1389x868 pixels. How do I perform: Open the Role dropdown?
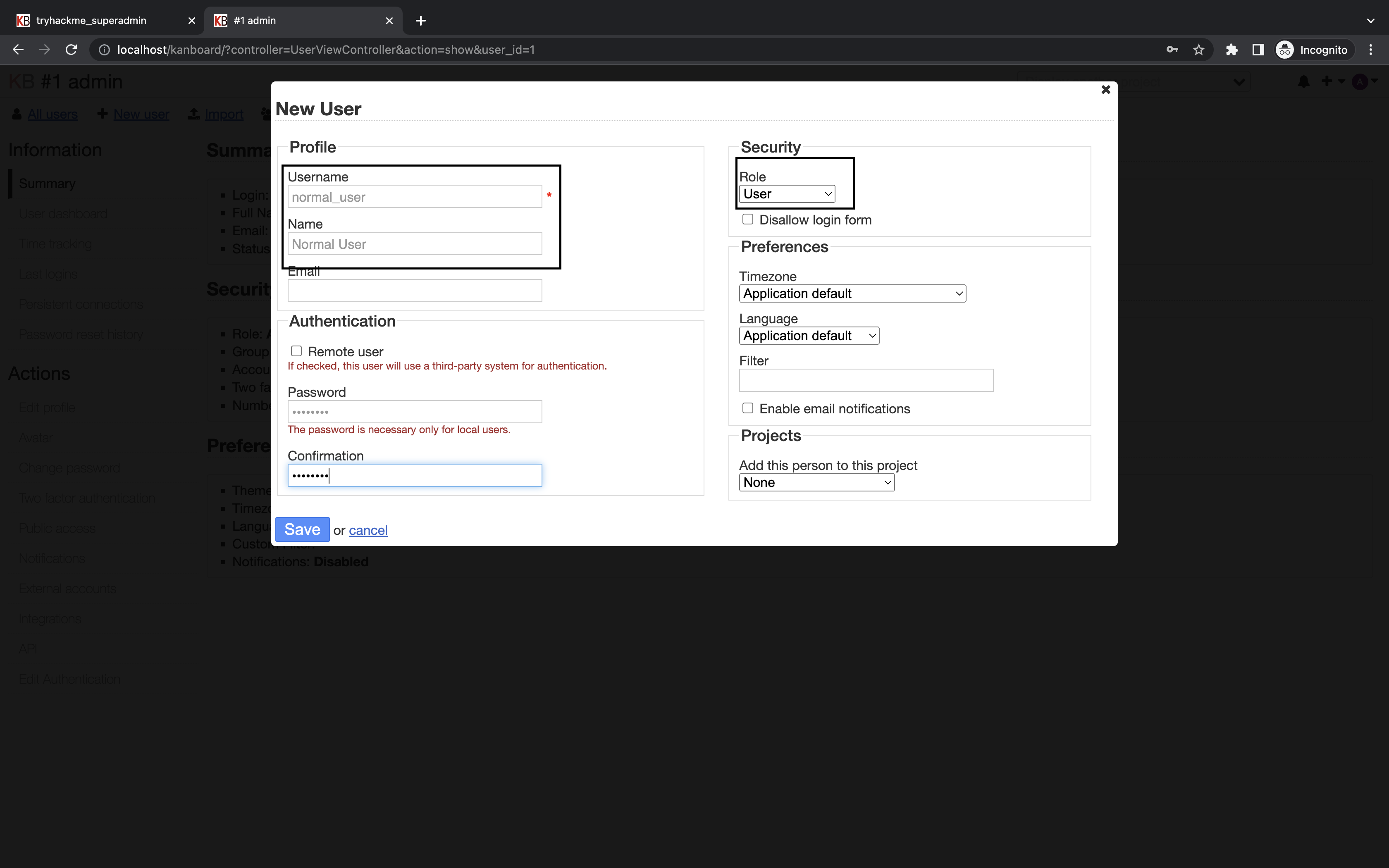(x=786, y=194)
